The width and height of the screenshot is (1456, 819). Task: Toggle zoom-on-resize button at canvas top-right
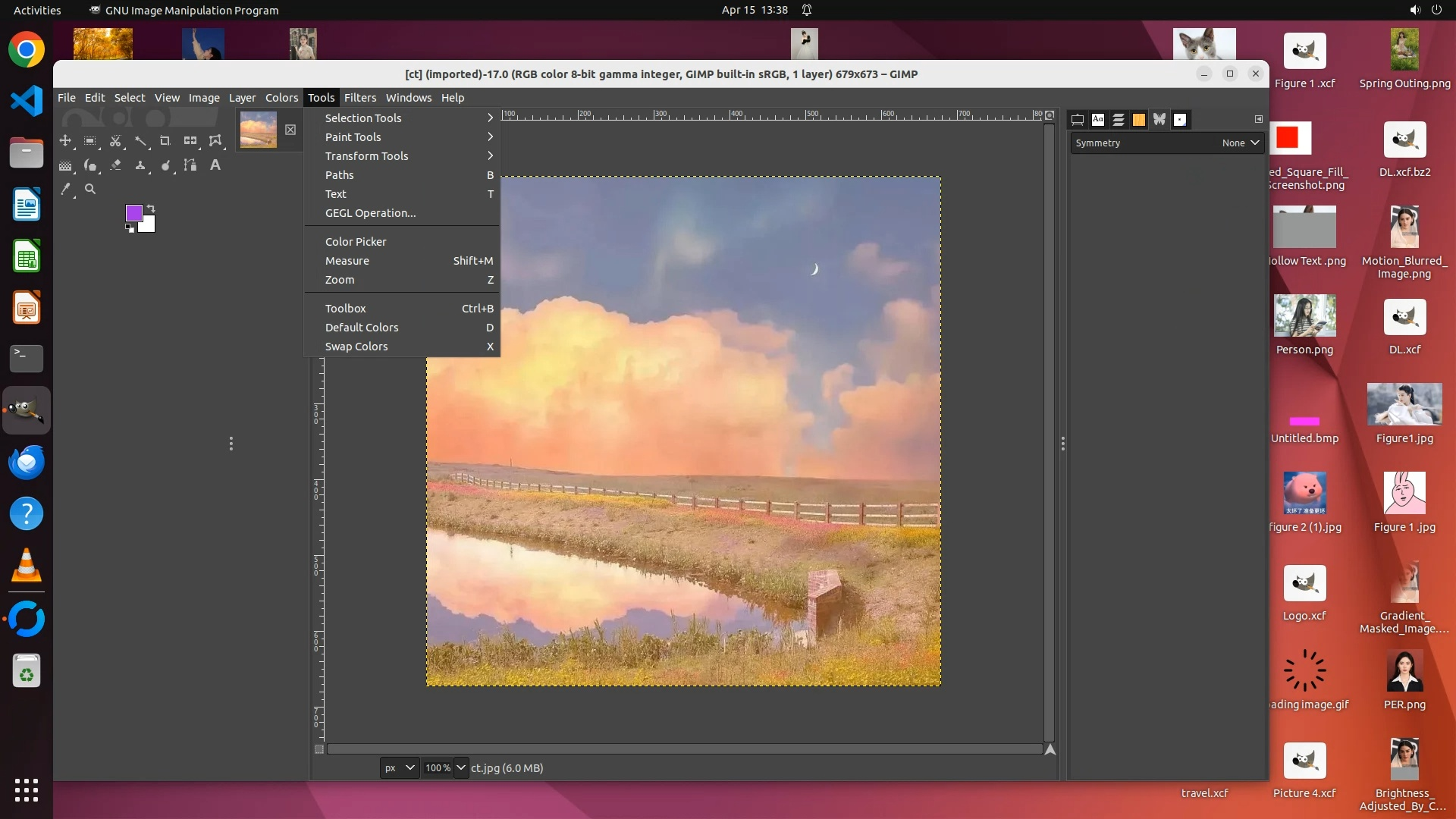click(1050, 115)
